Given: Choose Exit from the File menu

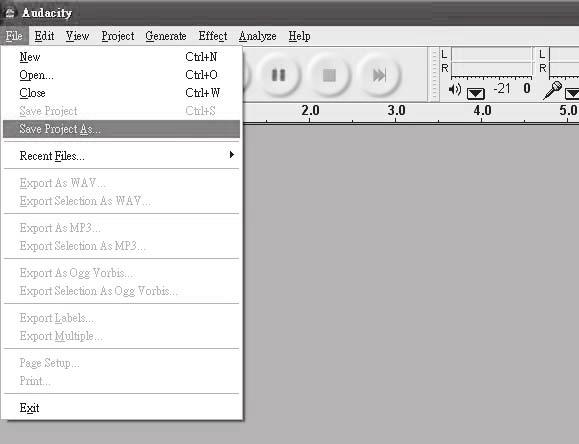Looking at the screenshot, I should pos(121,408).
